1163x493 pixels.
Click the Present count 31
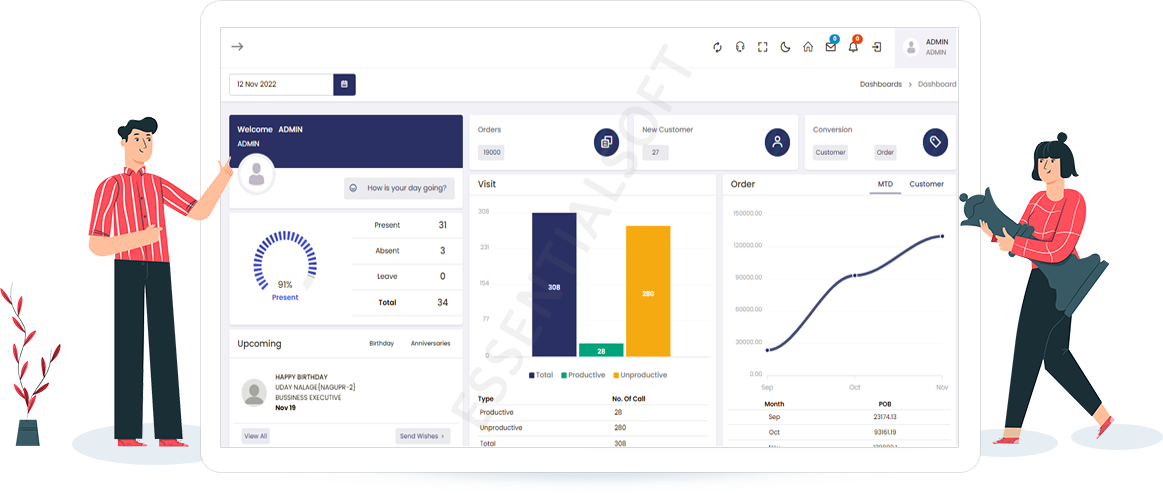pyautogui.click(x=443, y=225)
